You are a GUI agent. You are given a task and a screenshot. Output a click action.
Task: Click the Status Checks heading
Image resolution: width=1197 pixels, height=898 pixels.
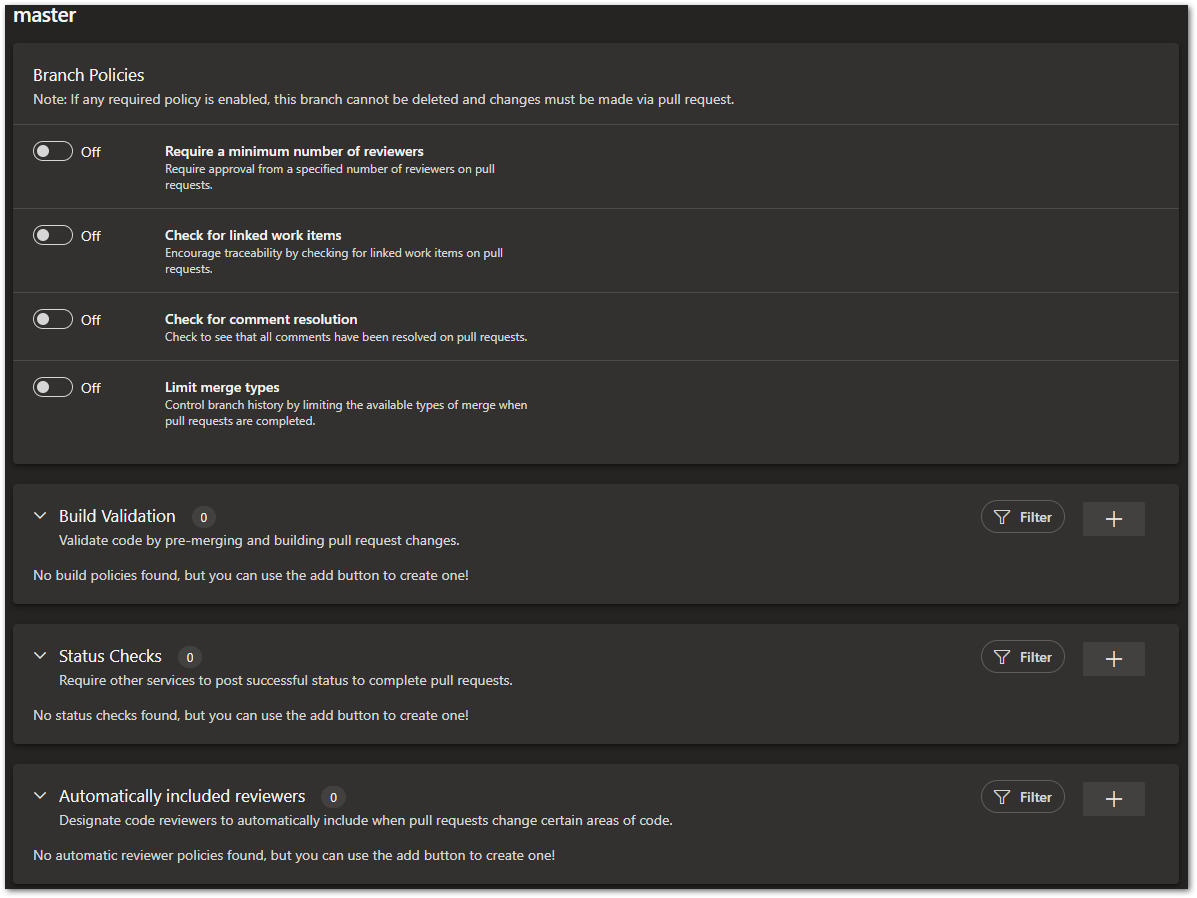[110, 656]
